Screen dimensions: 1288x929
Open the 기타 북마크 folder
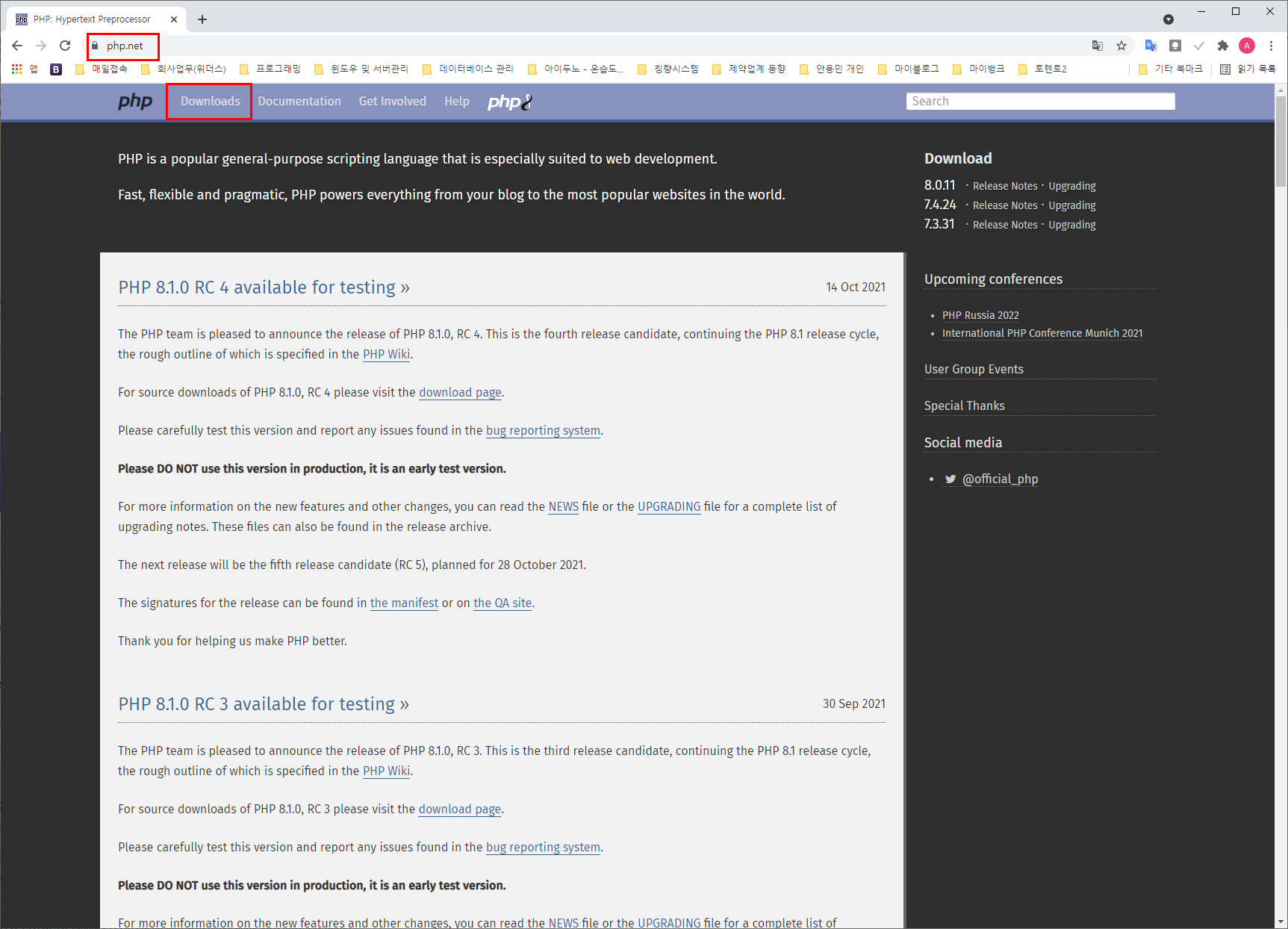point(1171,69)
